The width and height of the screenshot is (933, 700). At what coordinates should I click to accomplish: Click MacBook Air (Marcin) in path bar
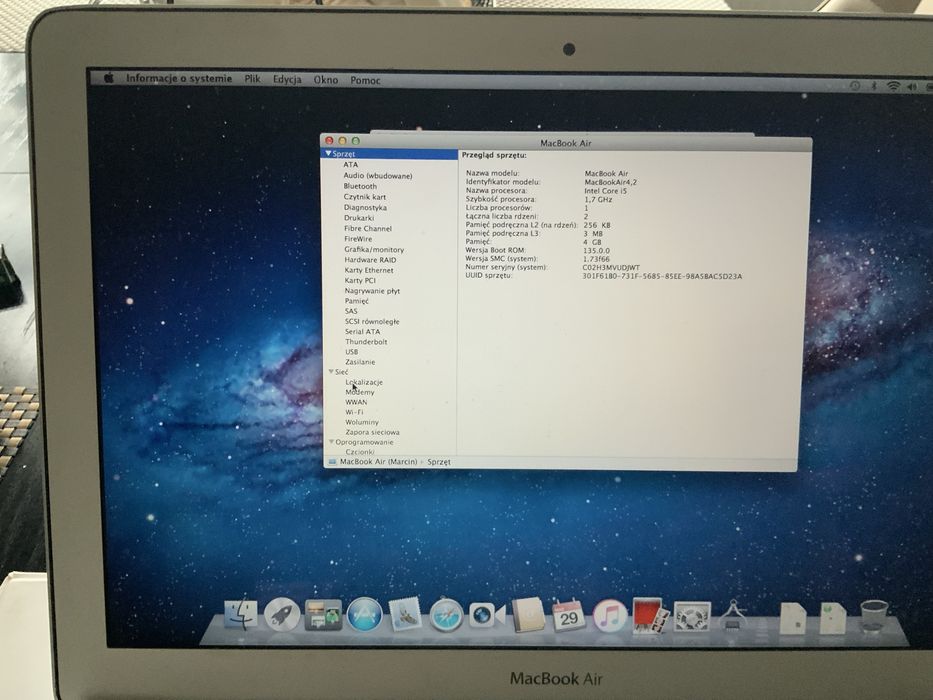378,461
